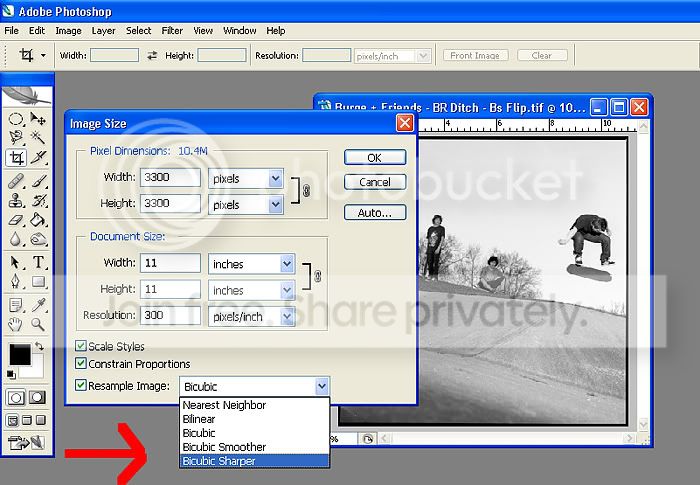Select the Hand tool
The height and width of the screenshot is (485, 700).
click(x=17, y=324)
